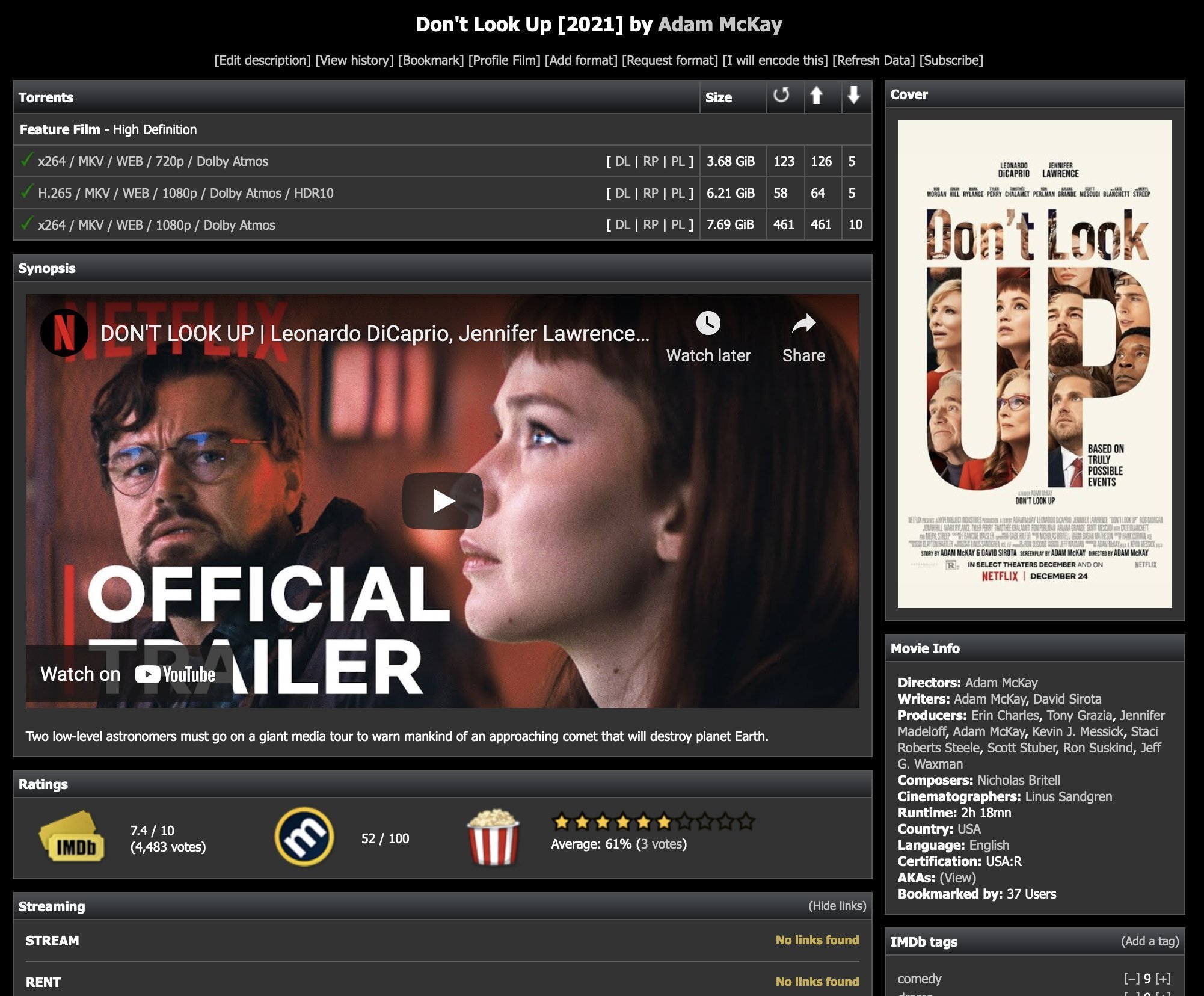Image resolution: width=1204 pixels, height=996 pixels.
Task: Click PL on the 6.21 GiB torrent
Action: (678, 193)
